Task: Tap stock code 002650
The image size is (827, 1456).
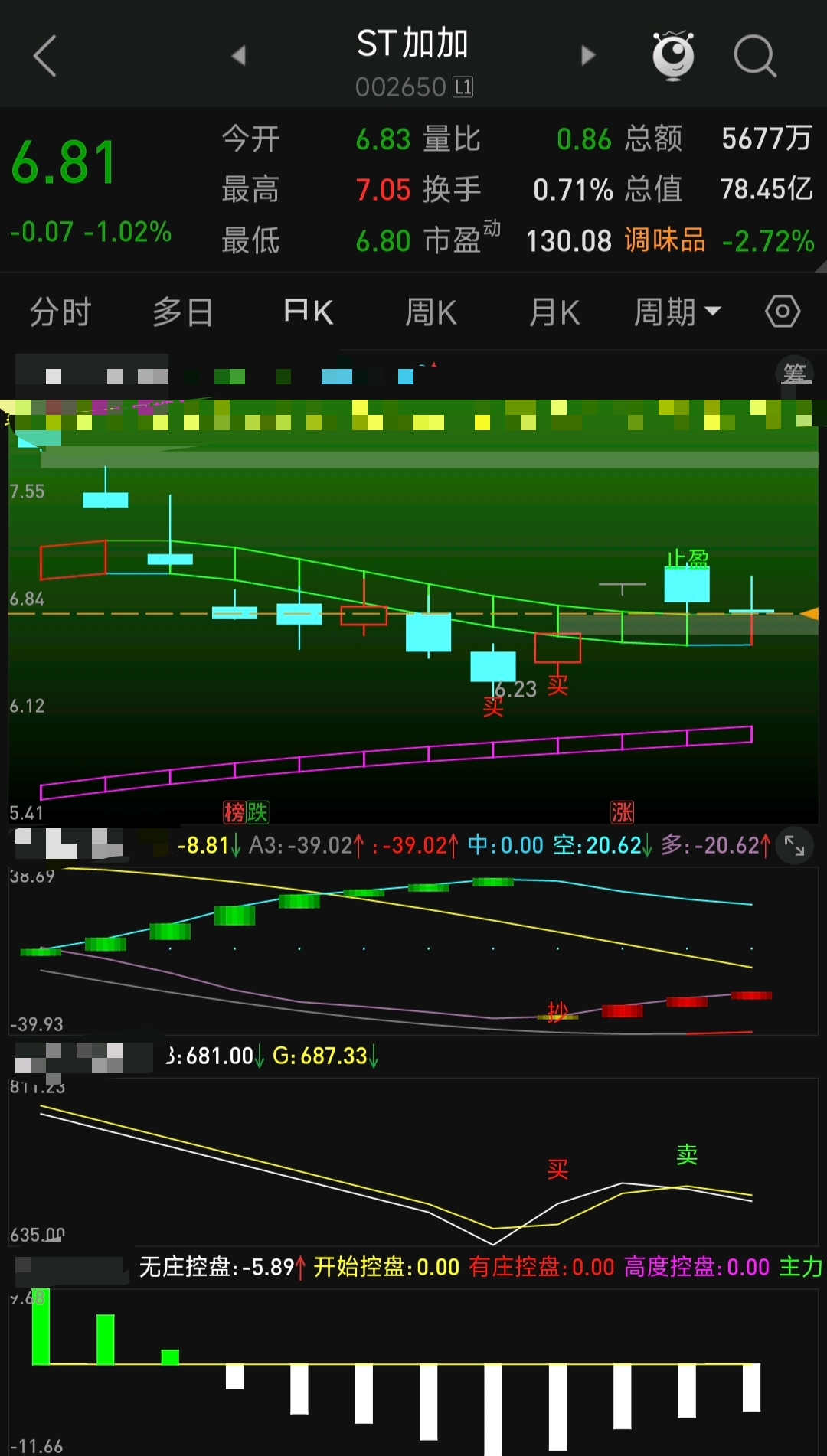Action: tap(400, 87)
